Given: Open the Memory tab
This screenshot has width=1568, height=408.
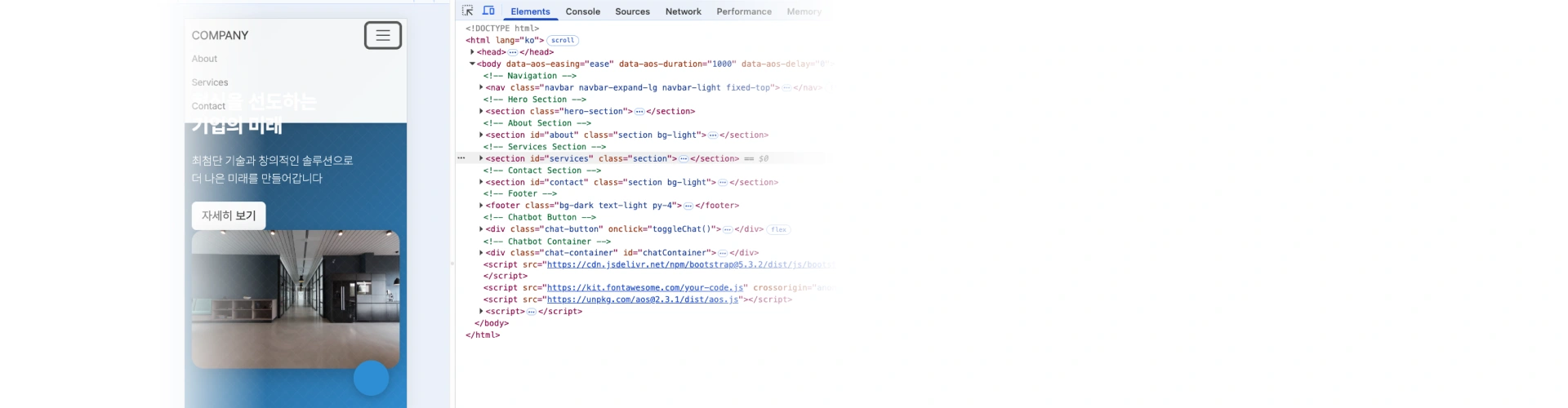Looking at the screenshot, I should coord(804,11).
